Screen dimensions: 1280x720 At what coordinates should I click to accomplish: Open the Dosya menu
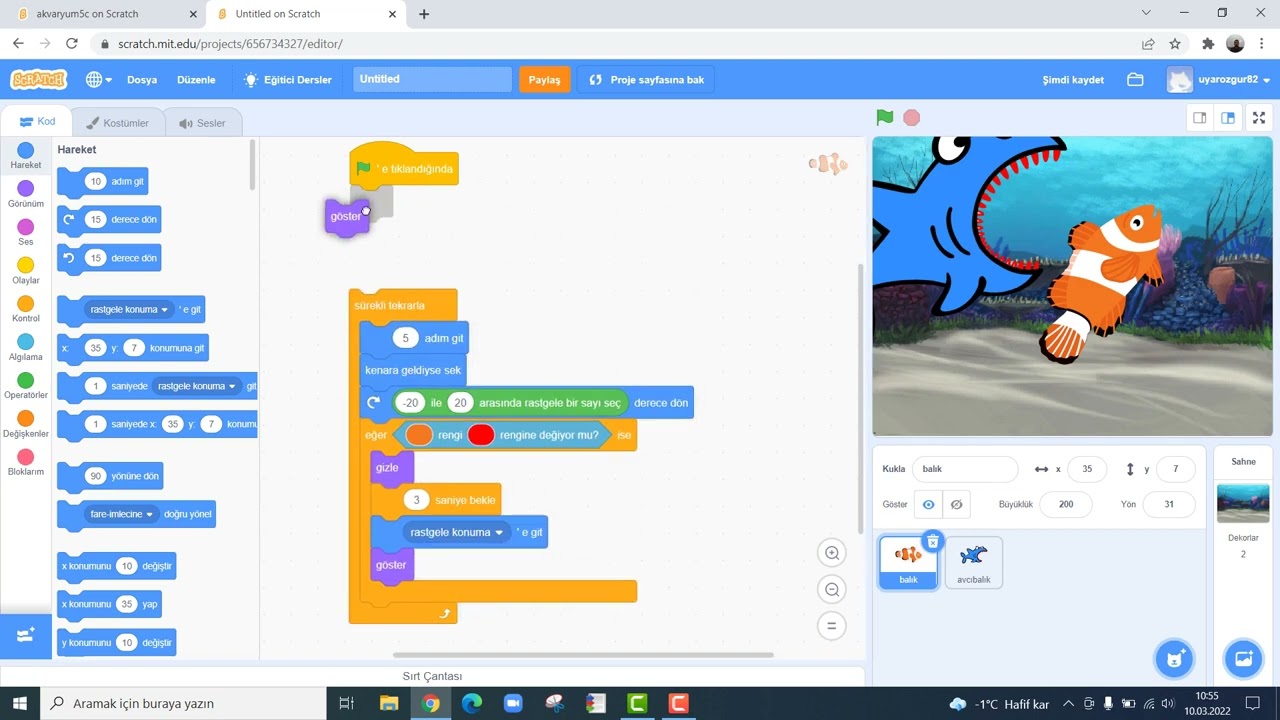point(142,80)
